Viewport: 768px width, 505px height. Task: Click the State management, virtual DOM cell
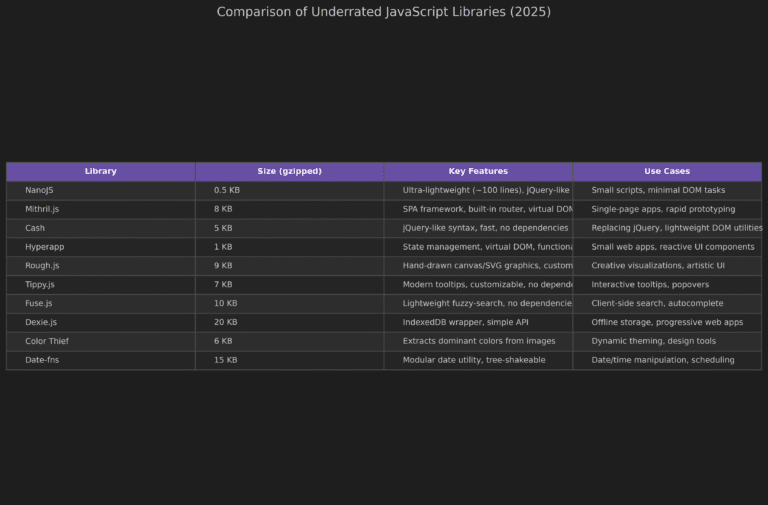479,247
